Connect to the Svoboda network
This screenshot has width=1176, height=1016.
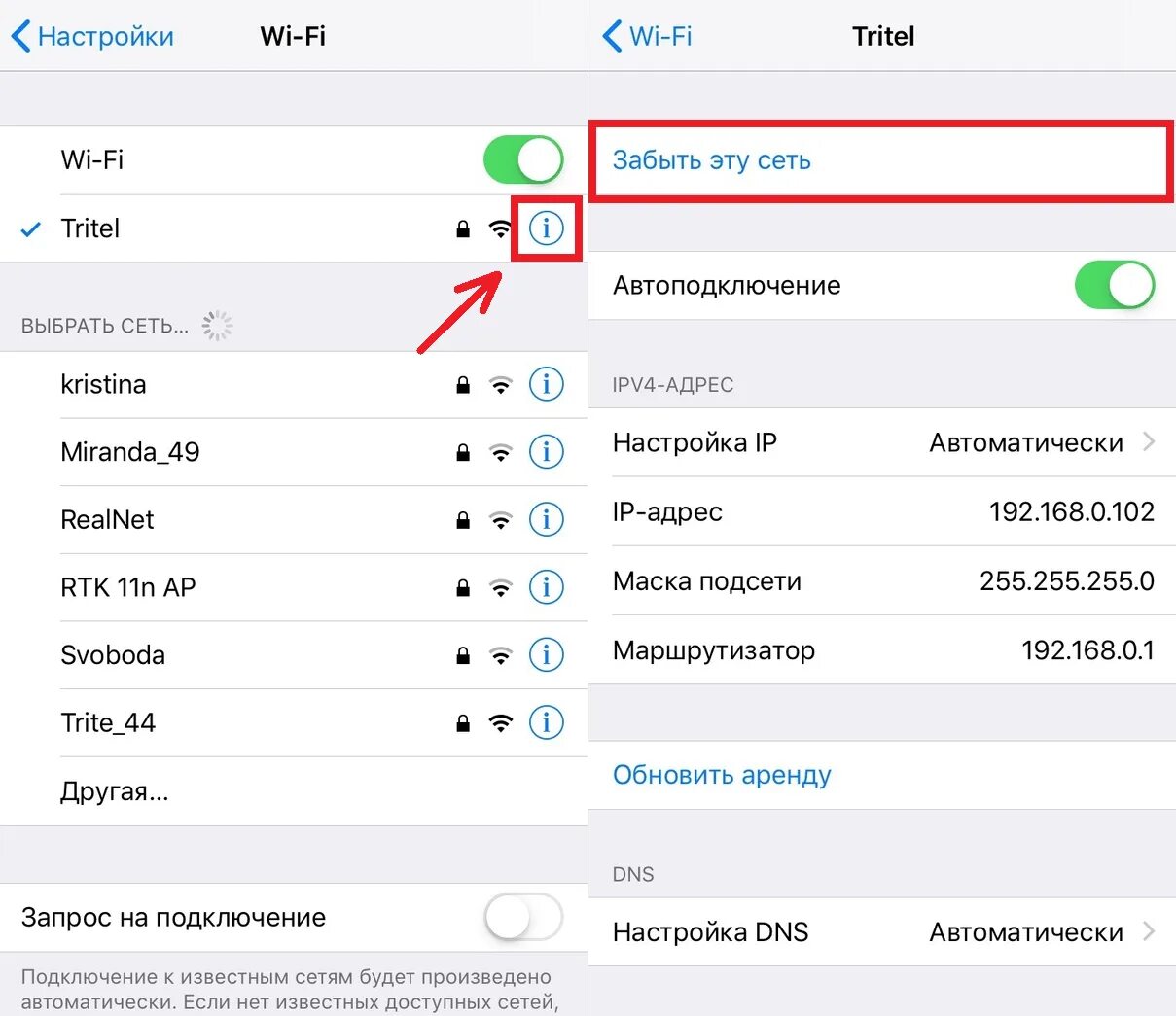(294, 655)
